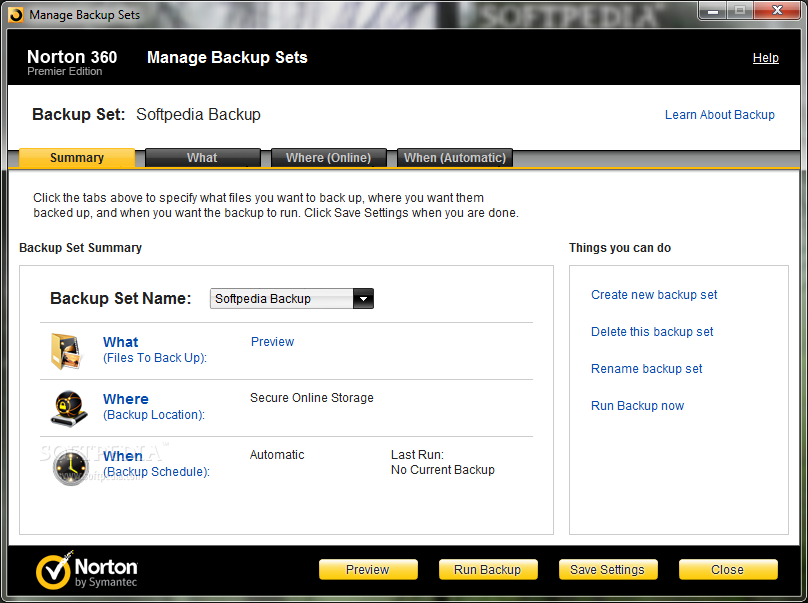
Task: Click the clock icon beside When
Action: coord(71,468)
